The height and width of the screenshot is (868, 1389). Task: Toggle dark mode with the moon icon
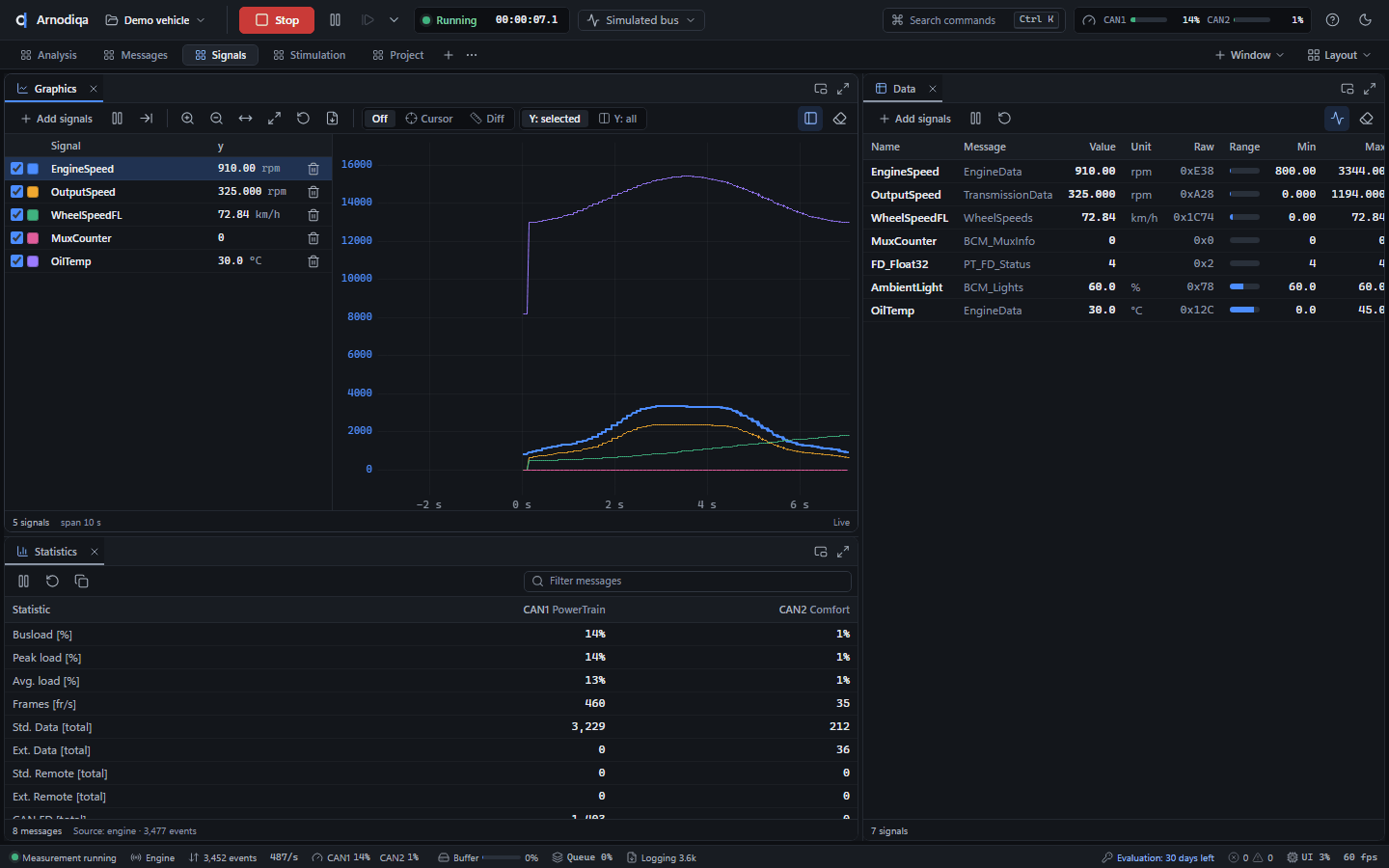[x=1365, y=20]
